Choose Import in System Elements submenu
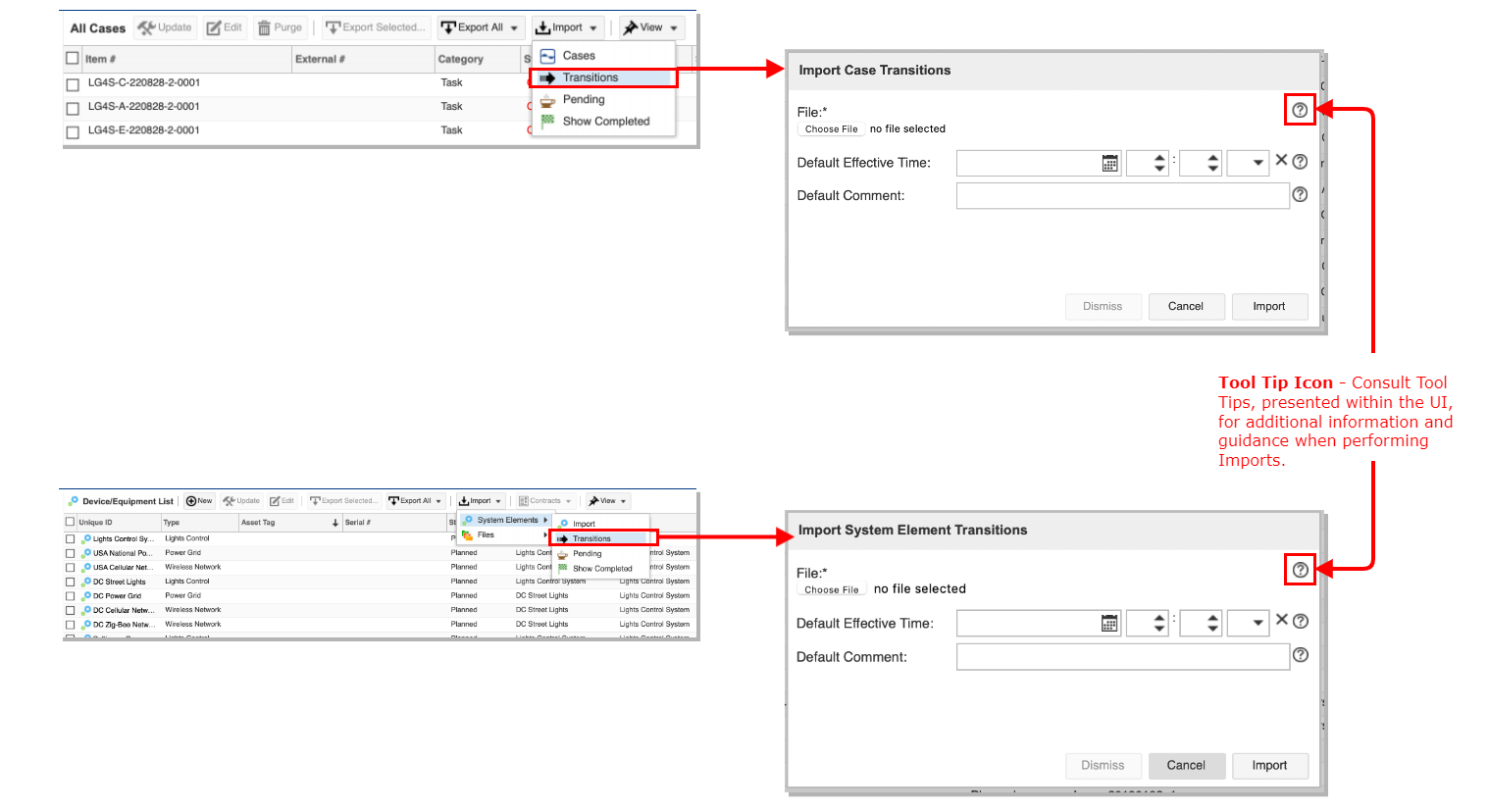This screenshot has width=1489, height=812. (x=599, y=524)
